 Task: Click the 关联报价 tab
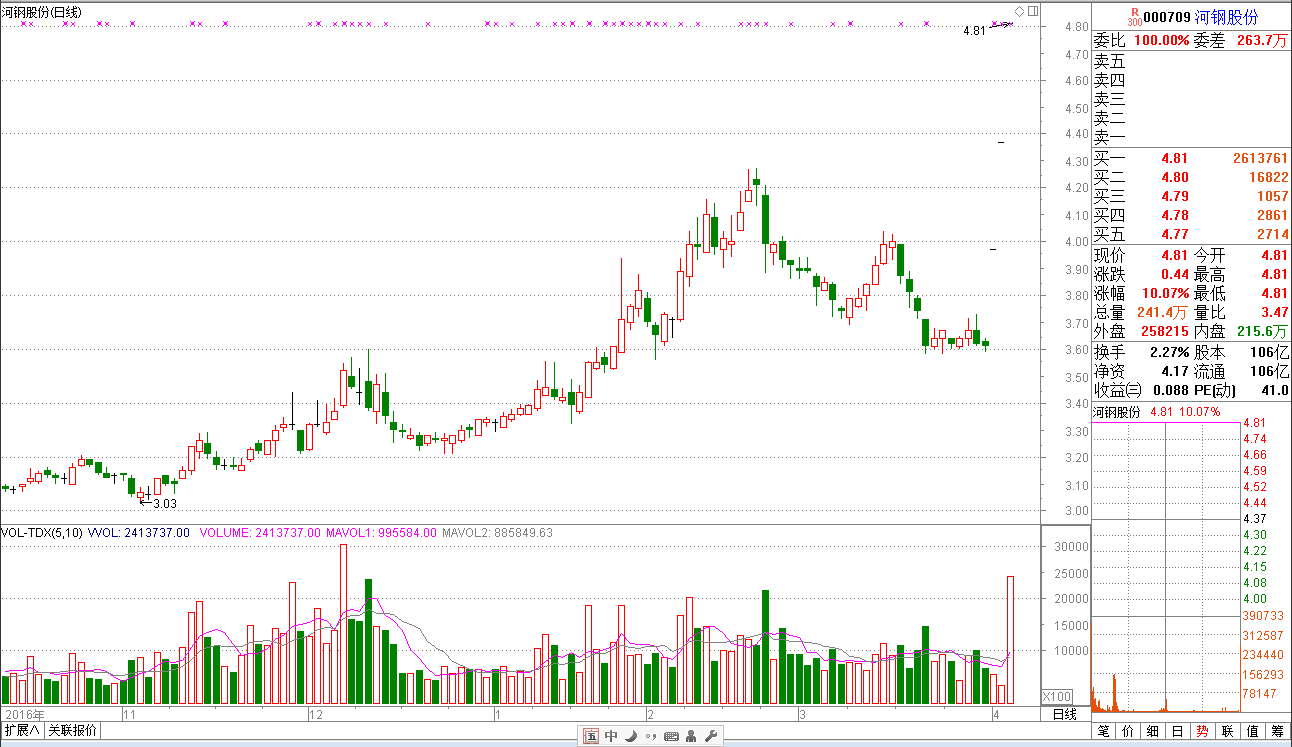coord(72,730)
